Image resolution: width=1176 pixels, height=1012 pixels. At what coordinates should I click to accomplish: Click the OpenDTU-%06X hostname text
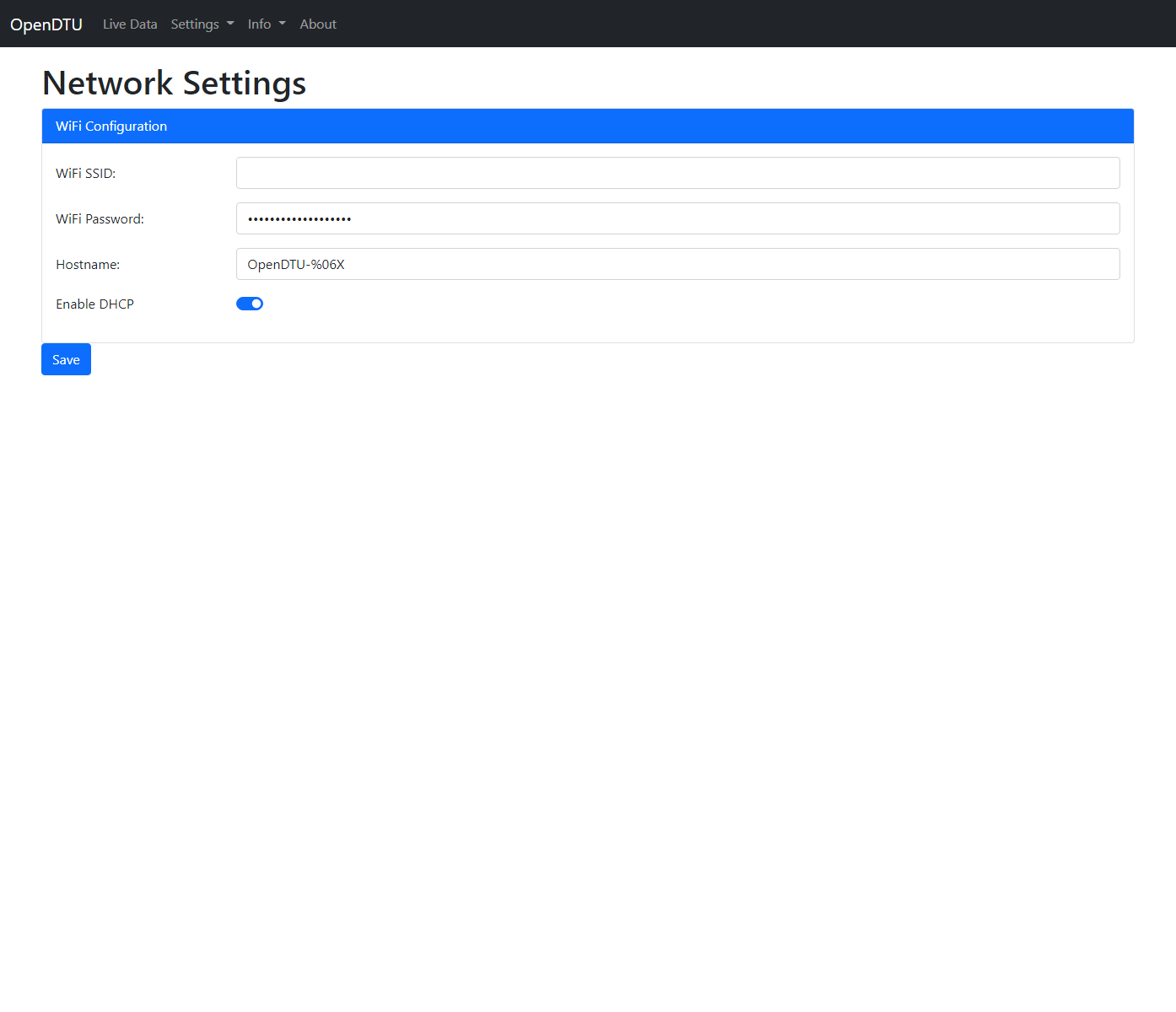tap(296, 264)
